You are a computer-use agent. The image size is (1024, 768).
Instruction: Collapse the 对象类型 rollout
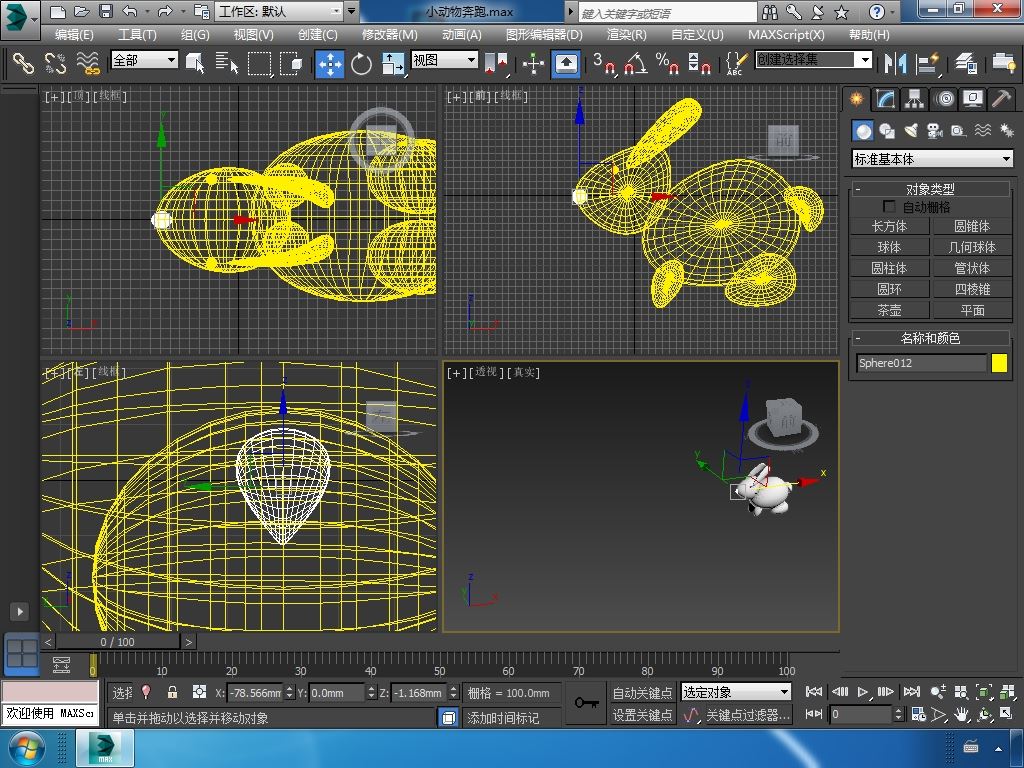click(x=930, y=189)
